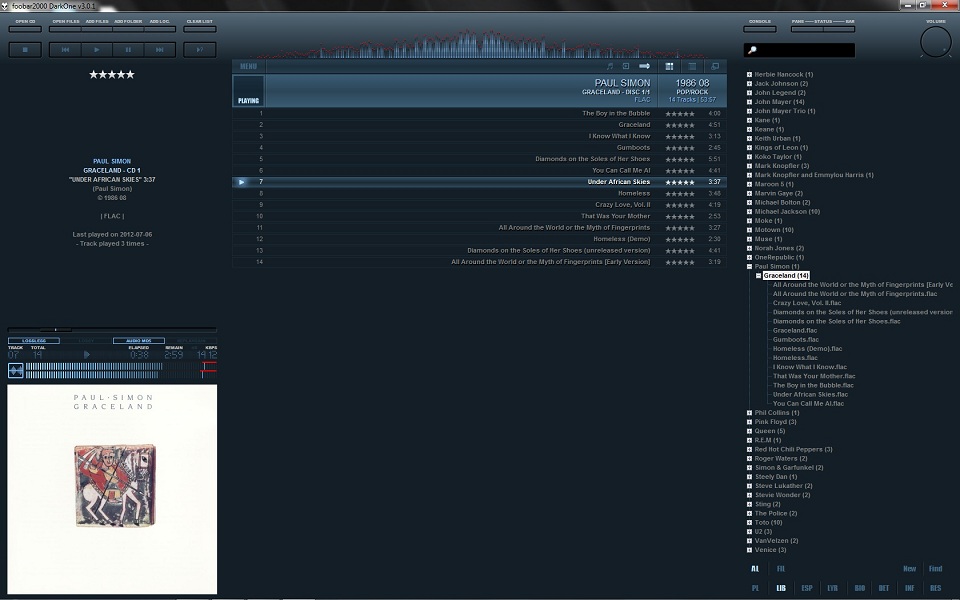Click the now-playing arrow on track 7
The width and height of the screenshot is (960, 600).
242,182
